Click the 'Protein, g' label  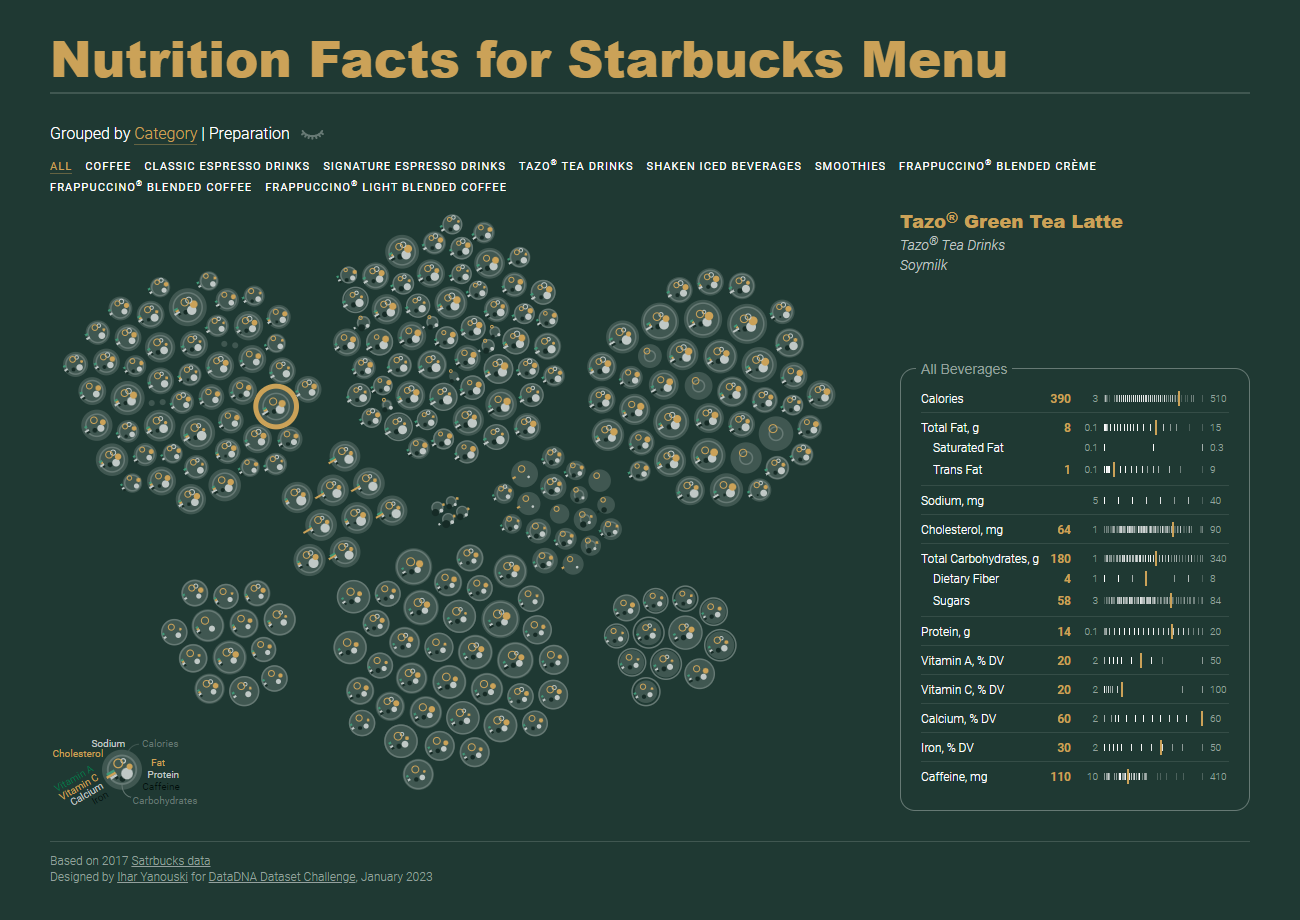pos(946,632)
